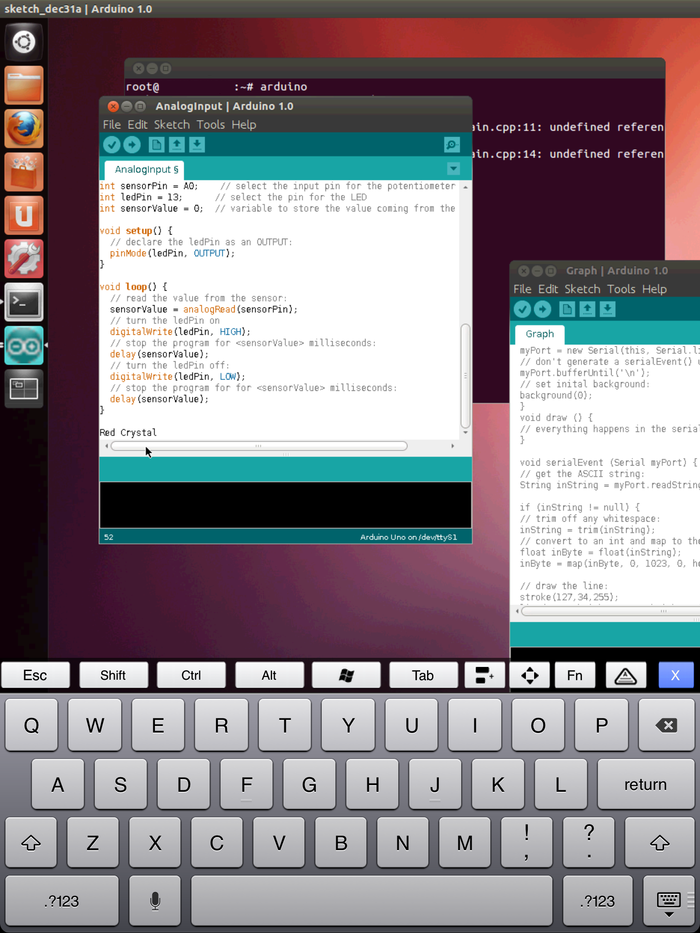This screenshot has width=700, height=933.
Task: Click 'background(0);' line in Graph editor
Action: 556,395
